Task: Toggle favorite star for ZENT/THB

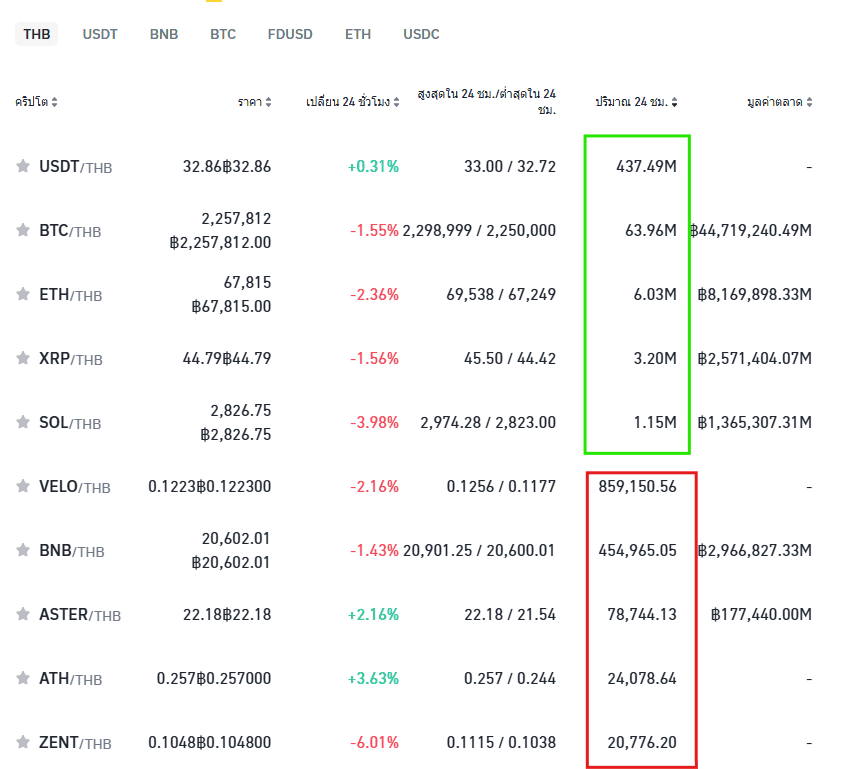Action: point(23,742)
